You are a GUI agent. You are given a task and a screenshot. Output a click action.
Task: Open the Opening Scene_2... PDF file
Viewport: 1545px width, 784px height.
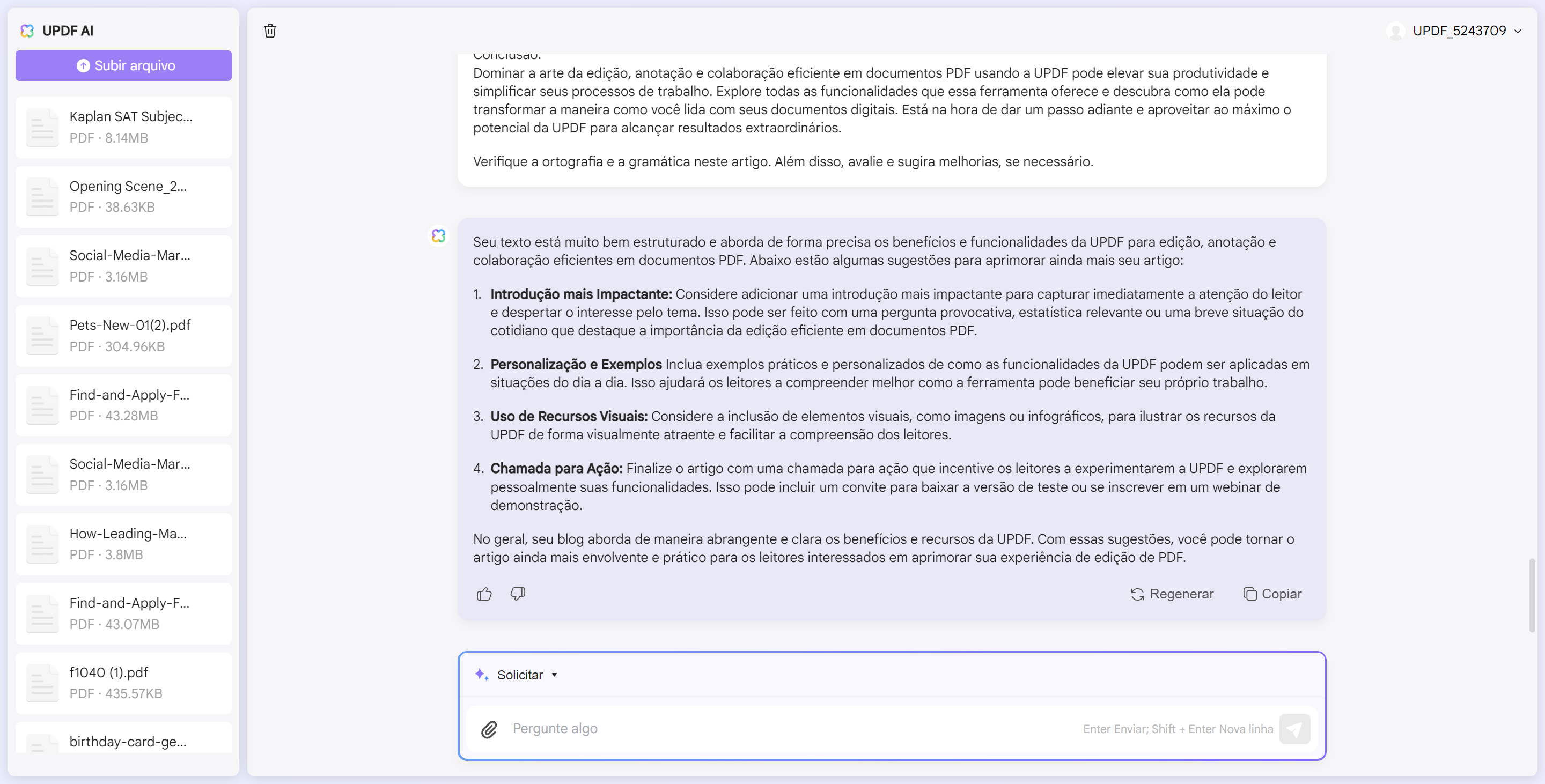coord(123,197)
